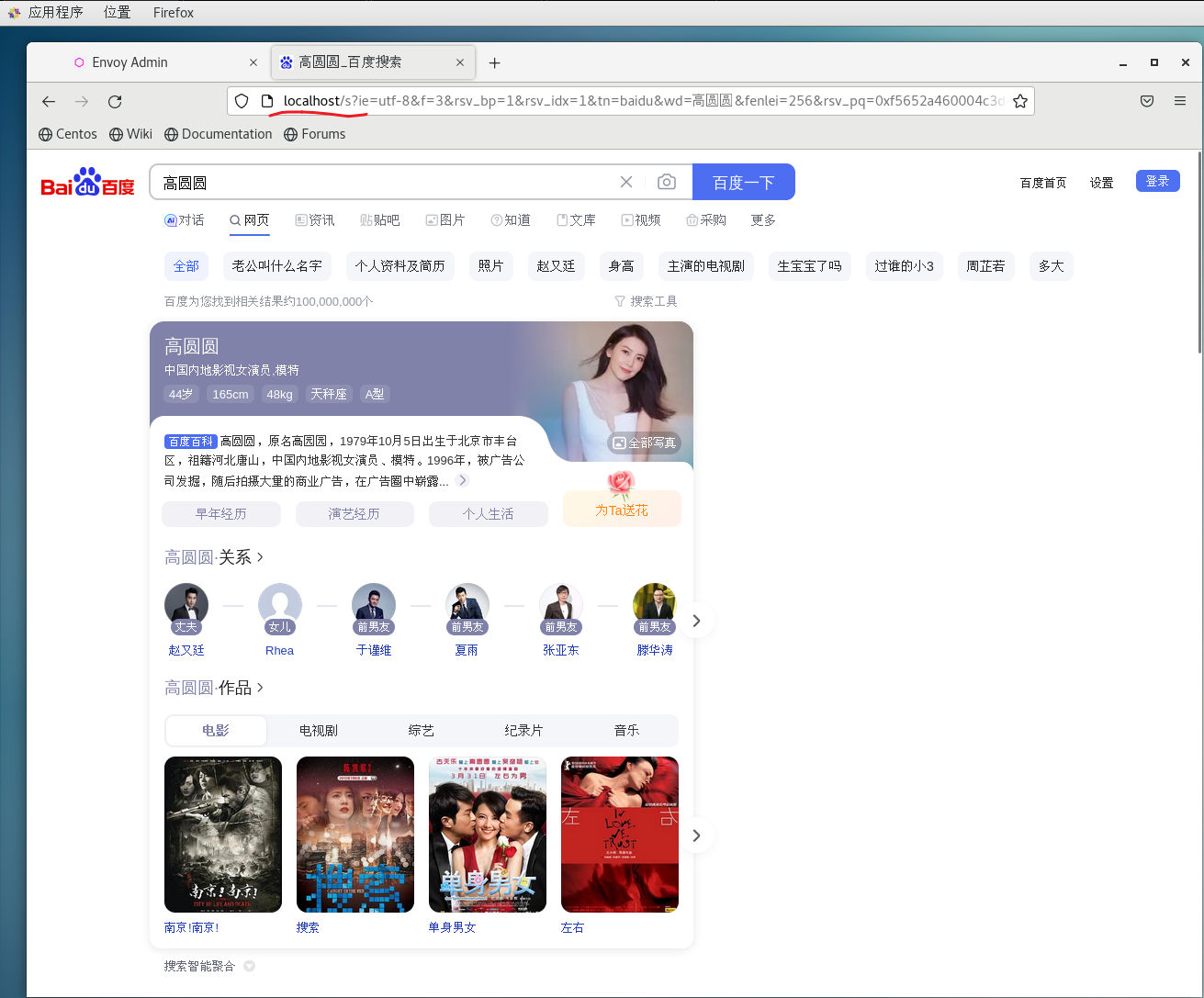Open 个人生活 section
The image size is (1204, 998).
489,514
